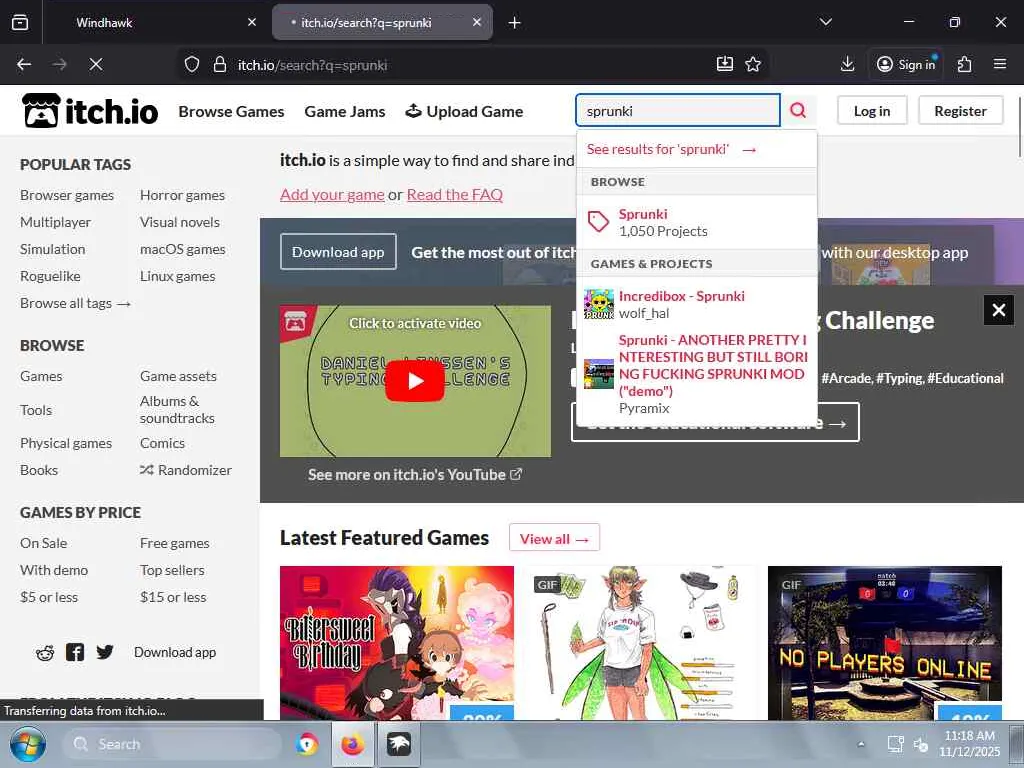Image resolution: width=1024 pixels, height=768 pixels.
Task: Bookmark this page with the star
Action: [x=753, y=64]
